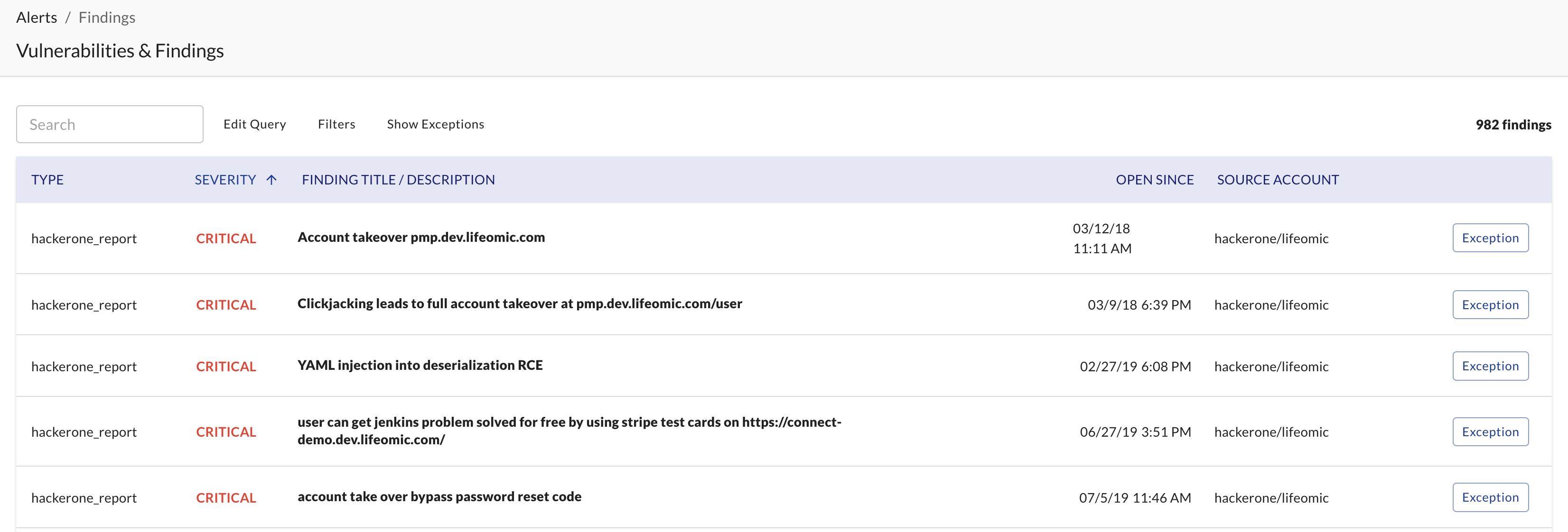Viewport: 1568px width, 532px height.
Task: Open Edit Query
Action: 254,124
